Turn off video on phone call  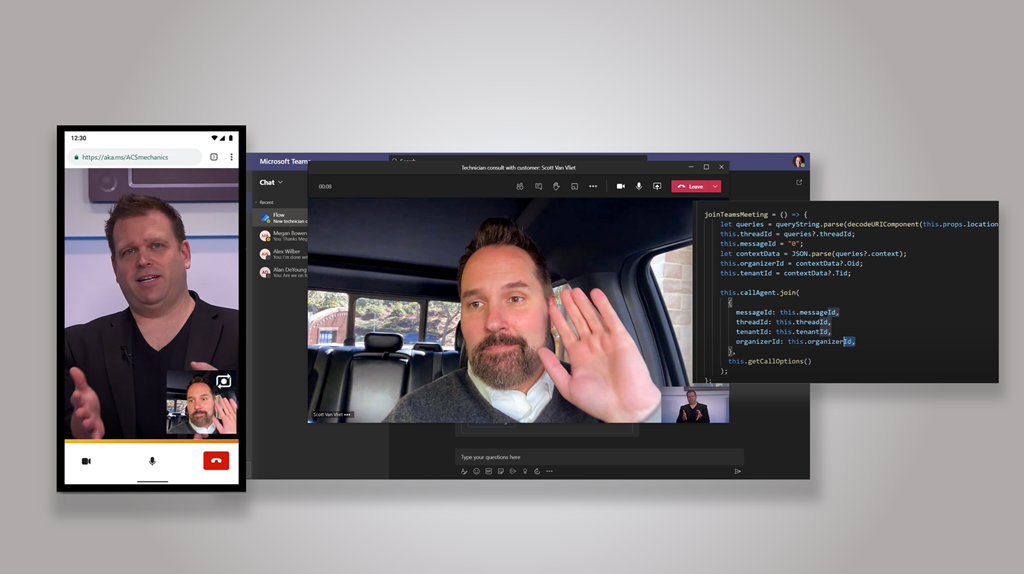pyautogui.click(x=86, y=461)
